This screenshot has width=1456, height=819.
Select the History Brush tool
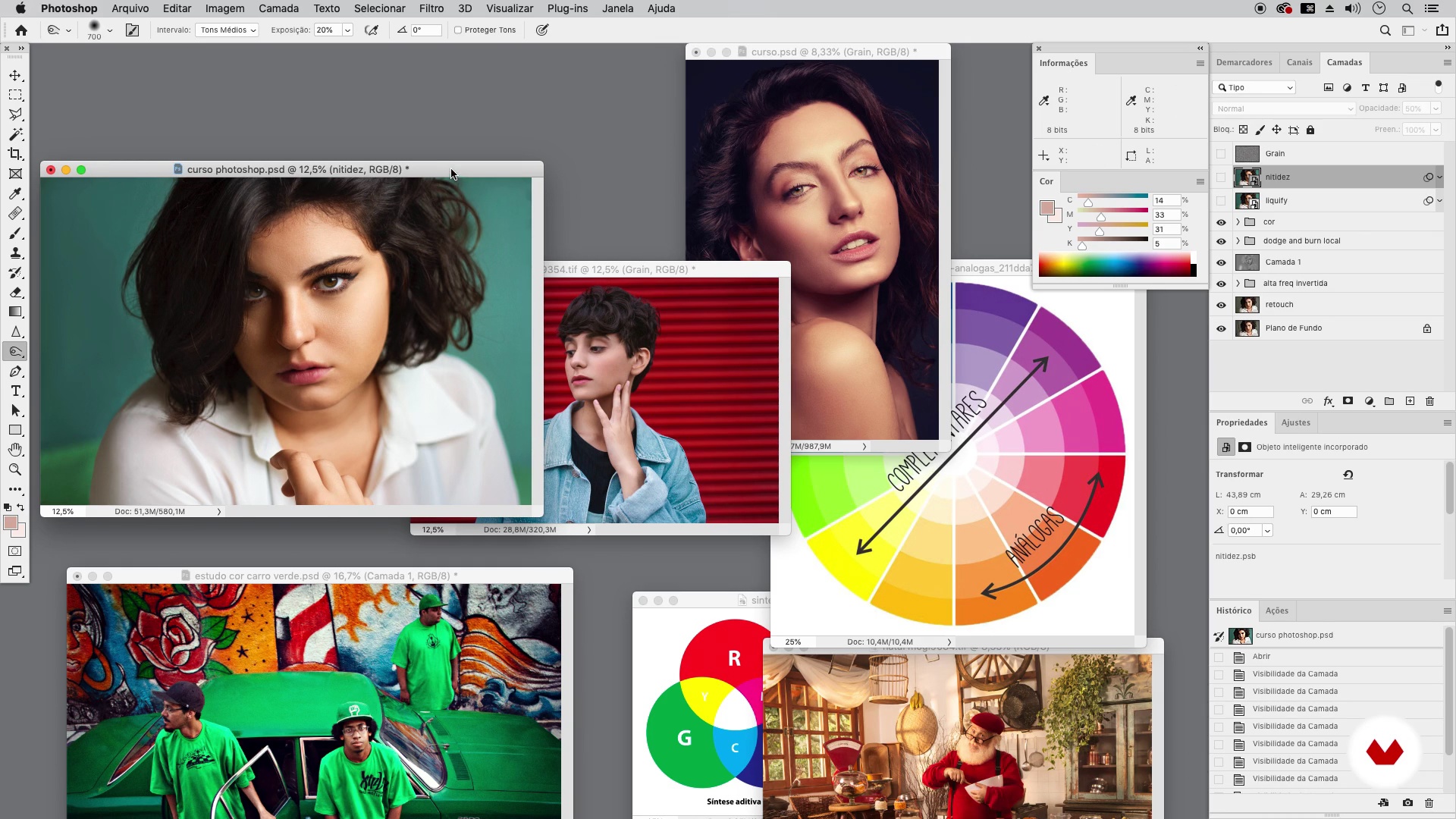(15, 273)
